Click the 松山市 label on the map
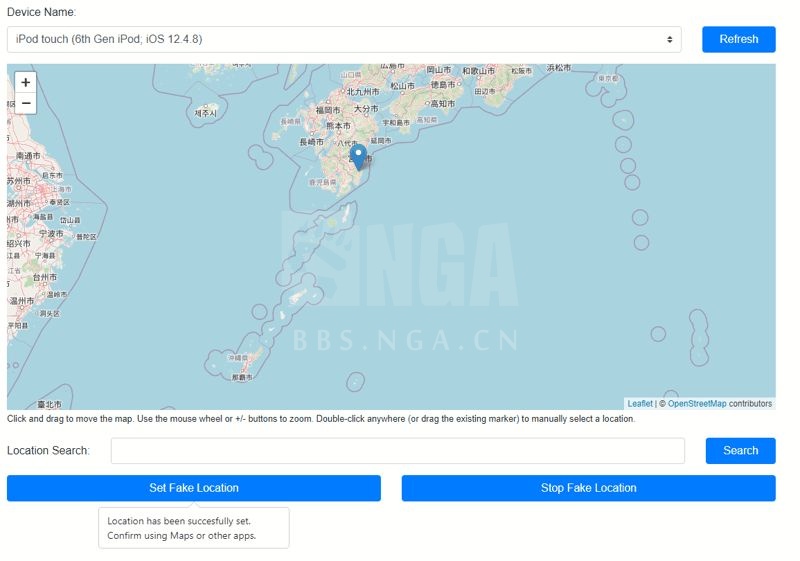The image size is (800, 561). click(403, 86)
